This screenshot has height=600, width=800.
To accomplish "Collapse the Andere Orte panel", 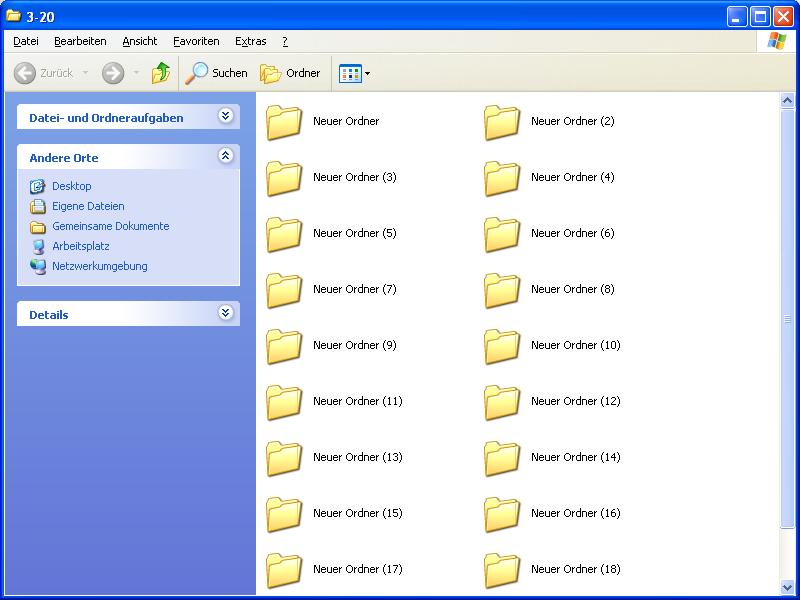I will coord(226,156).
